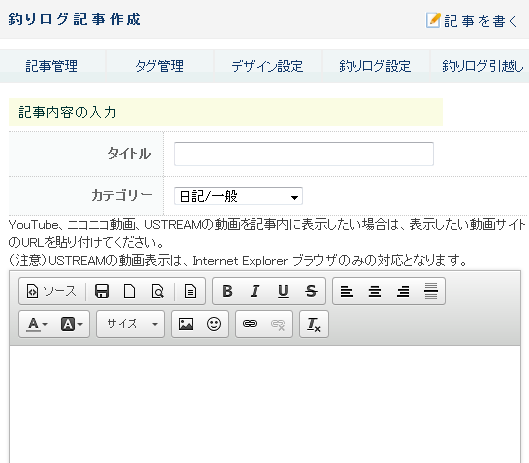Open the background color picker dropdown
Viewport: 529px width, 463px height.
pyautogui.click(x=72, y=324)
